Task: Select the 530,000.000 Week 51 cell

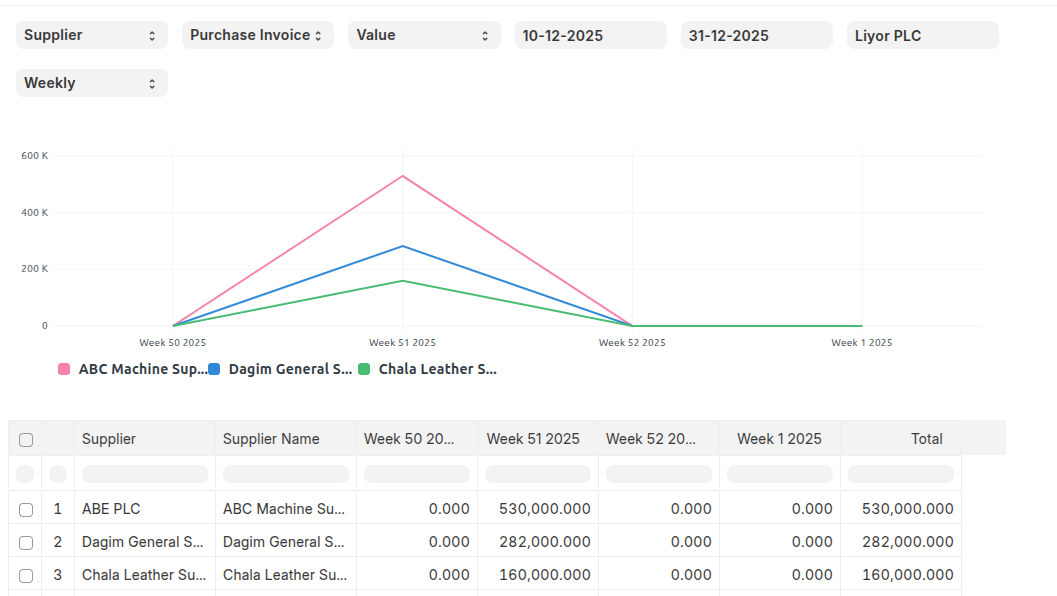Action: (544, 509)
